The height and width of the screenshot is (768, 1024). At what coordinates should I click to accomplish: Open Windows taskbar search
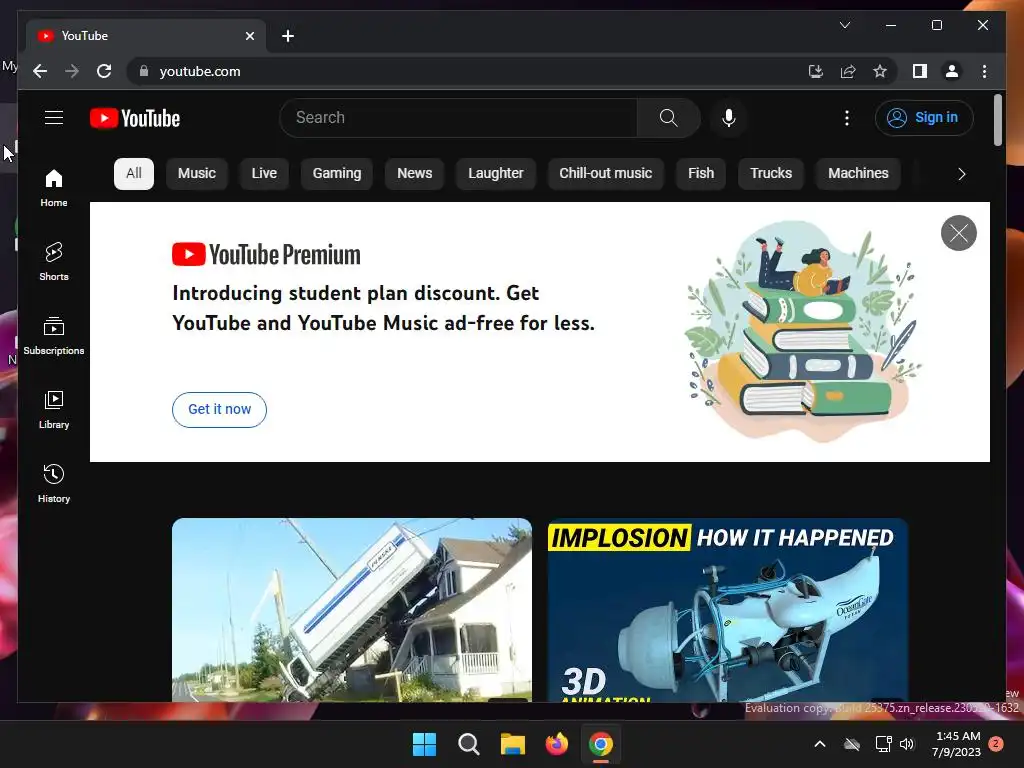(468, 744)
